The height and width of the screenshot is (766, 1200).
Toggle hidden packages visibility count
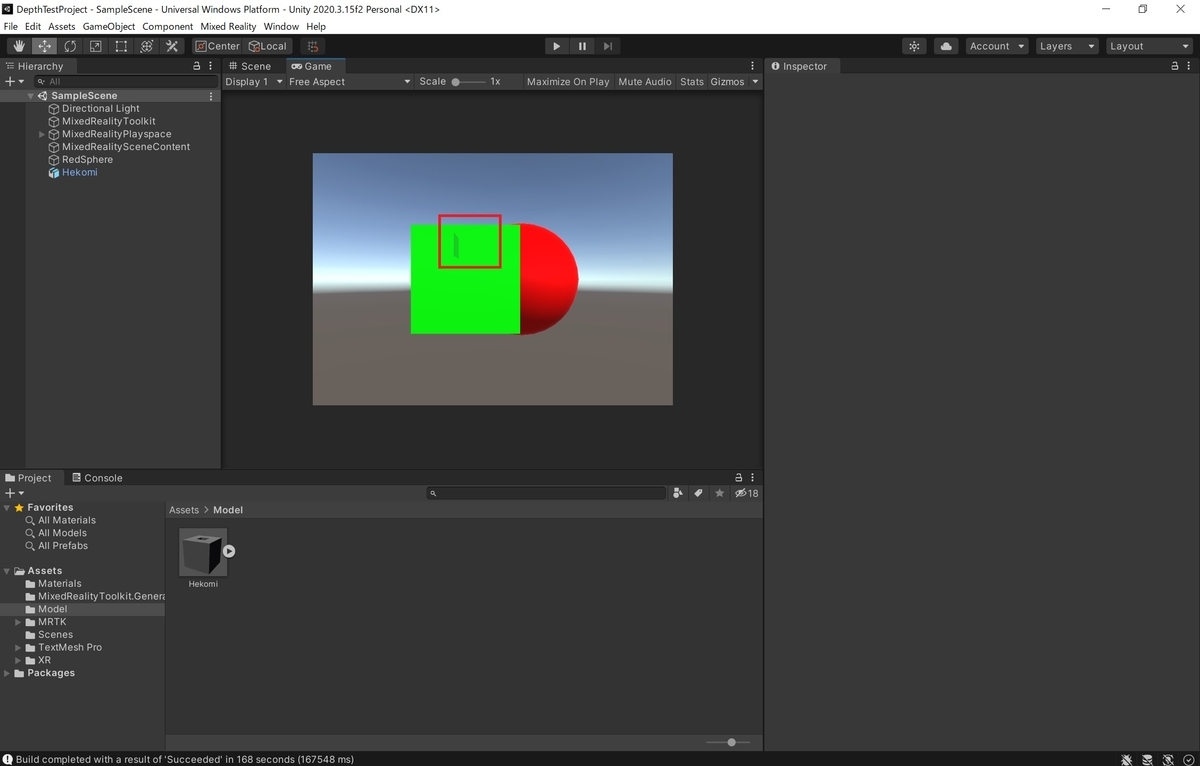coord(747,493)
